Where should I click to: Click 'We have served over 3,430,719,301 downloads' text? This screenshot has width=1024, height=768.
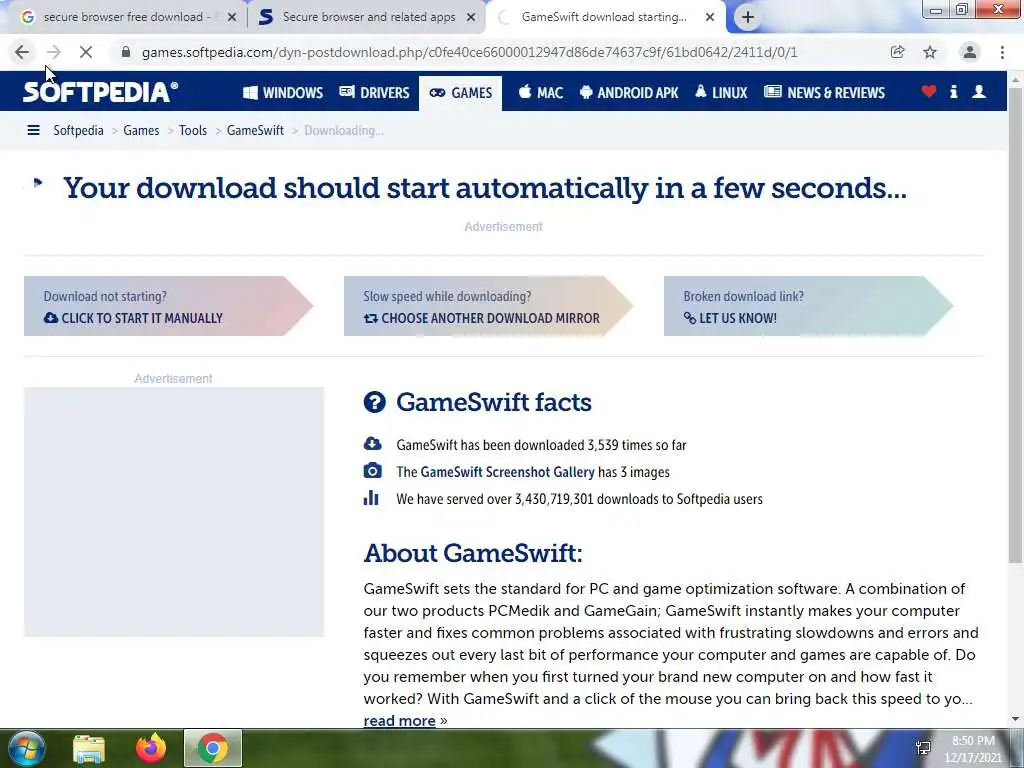tap(579, 499)
